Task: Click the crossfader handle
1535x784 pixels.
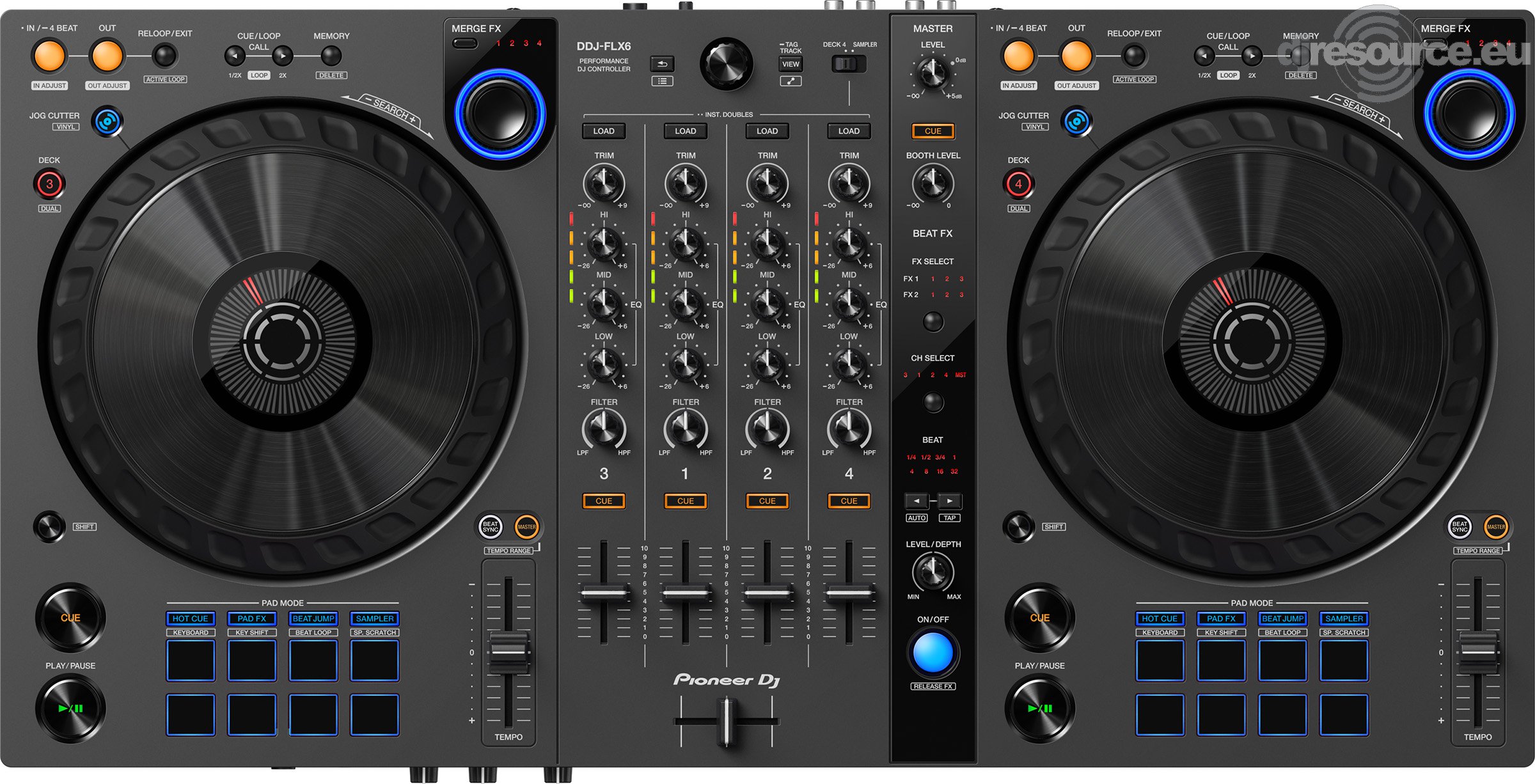Action: pos(726,722)
